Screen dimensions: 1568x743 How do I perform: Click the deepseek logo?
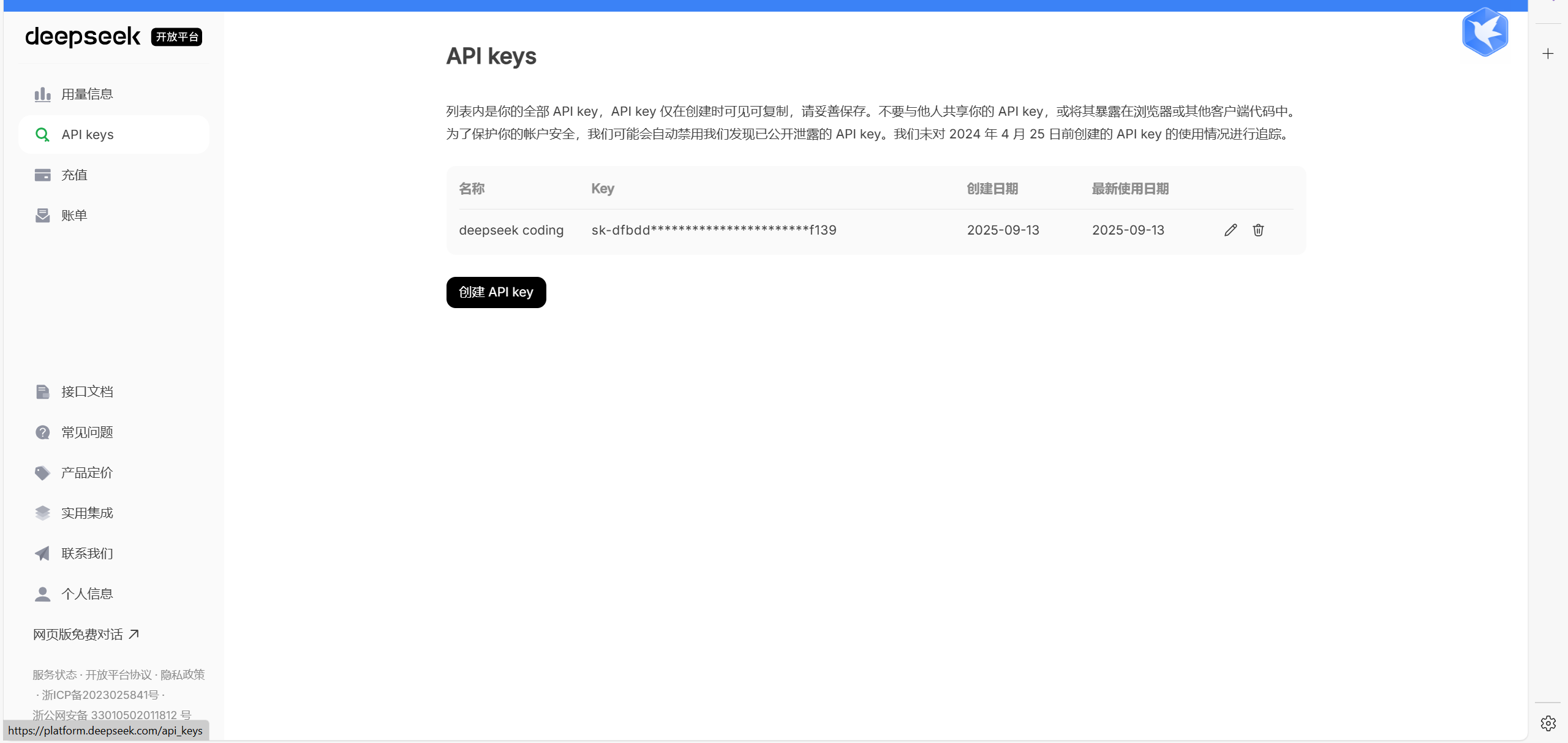[83, 37]
